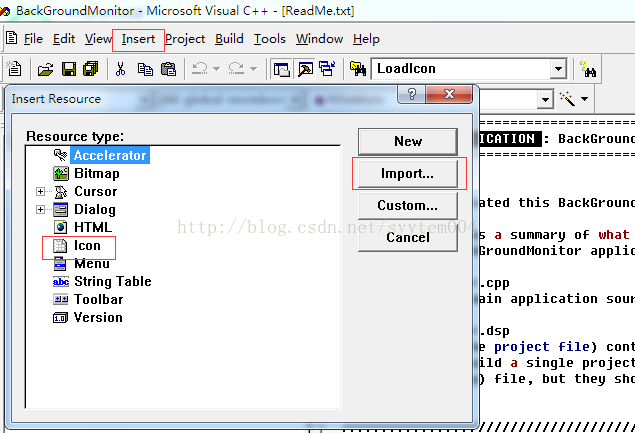Open the Help menu
Viewport: 635px width, 433px height.
(x=366, y=39)
